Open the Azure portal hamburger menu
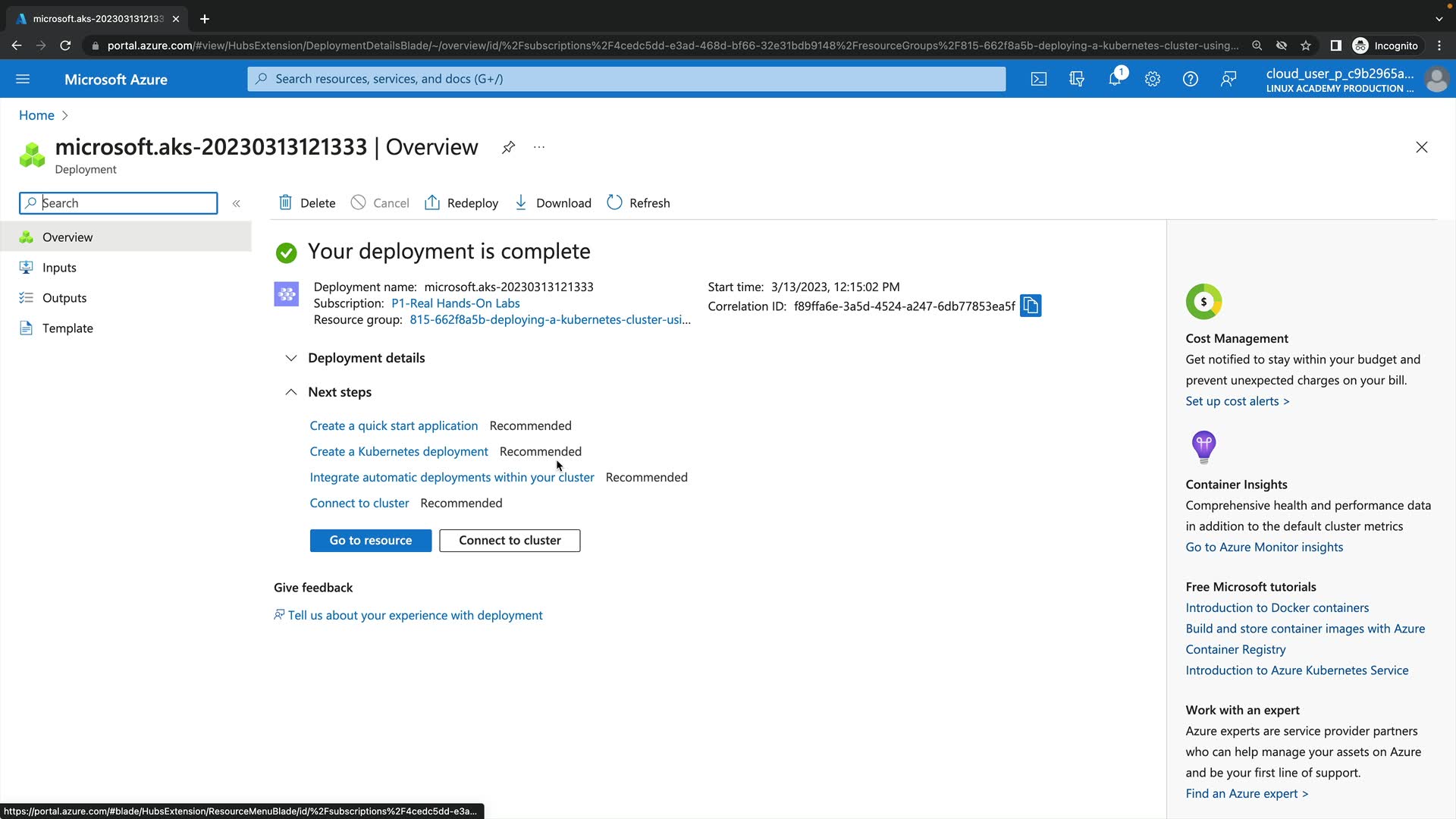Viewport: 1456px width, 819px height. point(23,79)
